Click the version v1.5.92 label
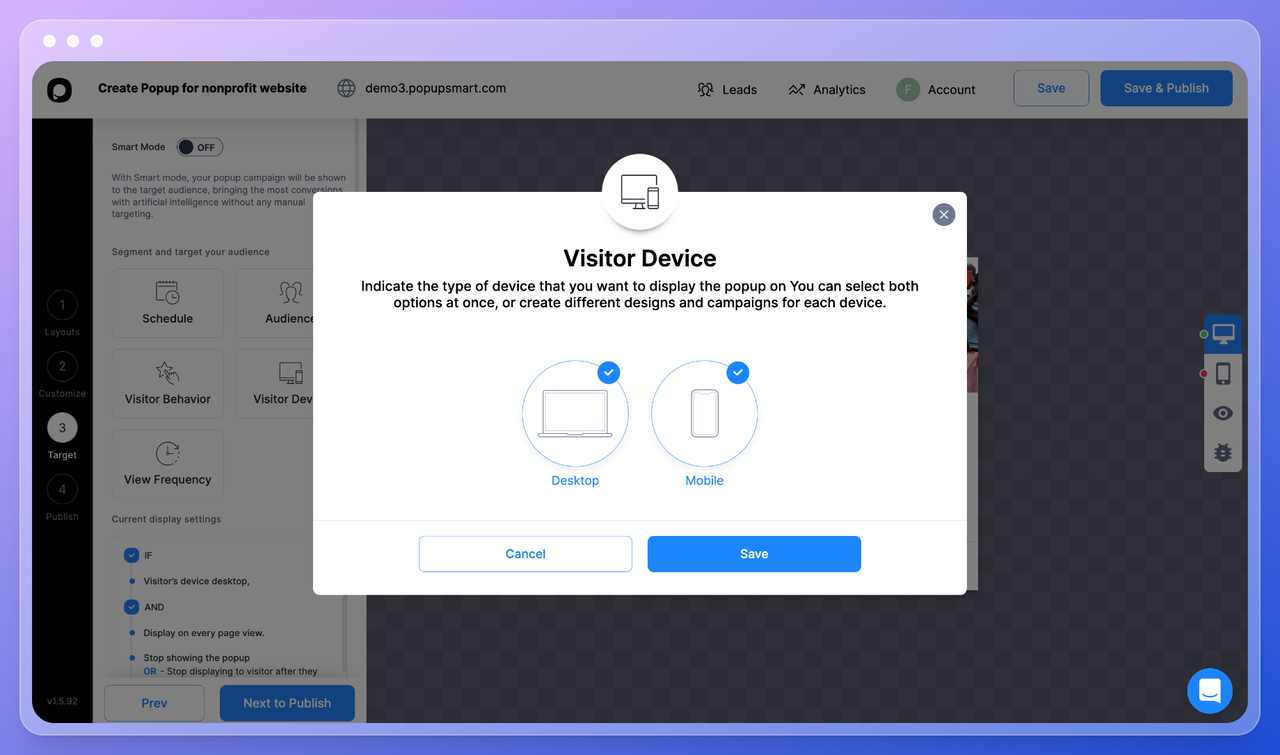This screenshot has width=1280, height=755. 62,701
